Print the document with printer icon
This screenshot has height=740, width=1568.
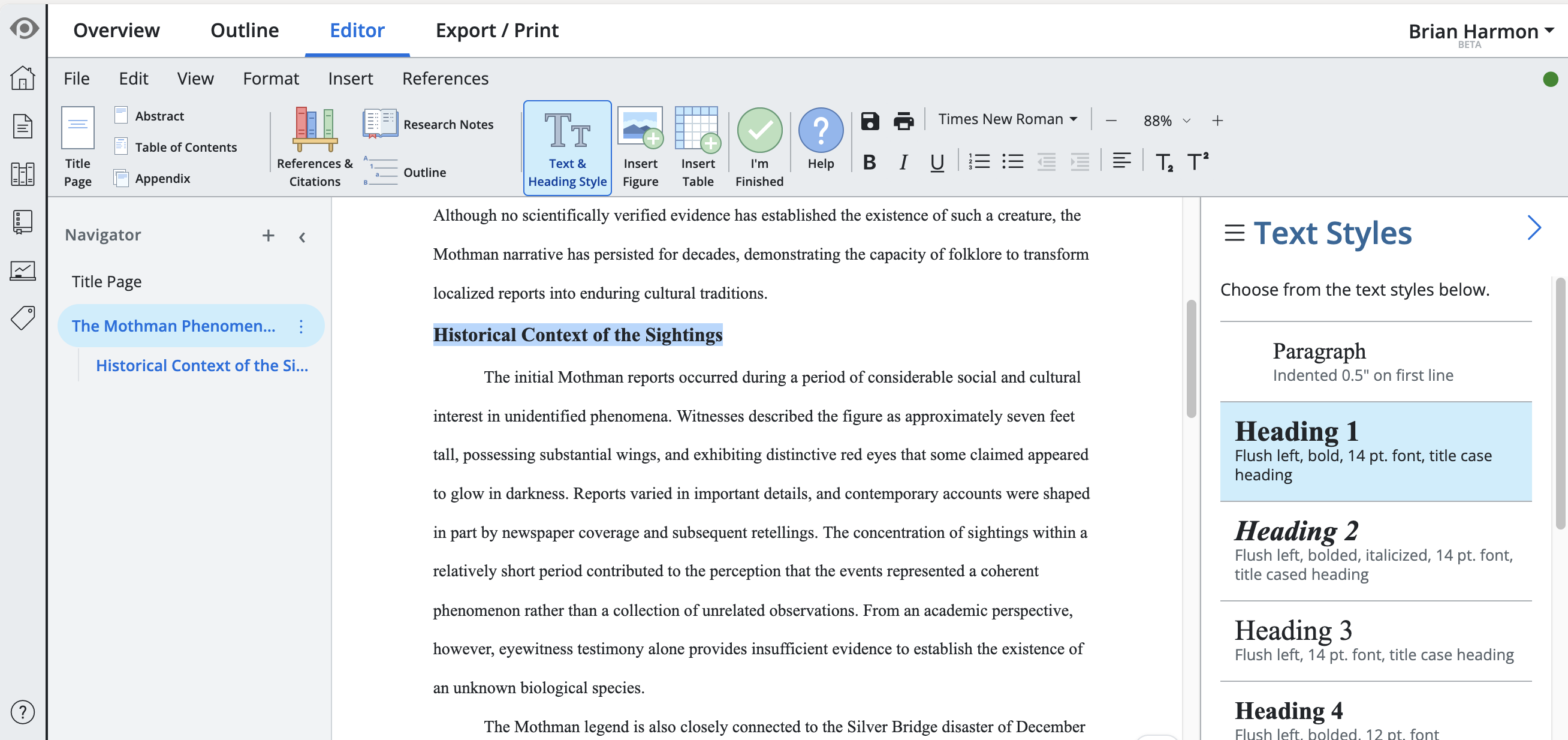(x=903, y=121)
